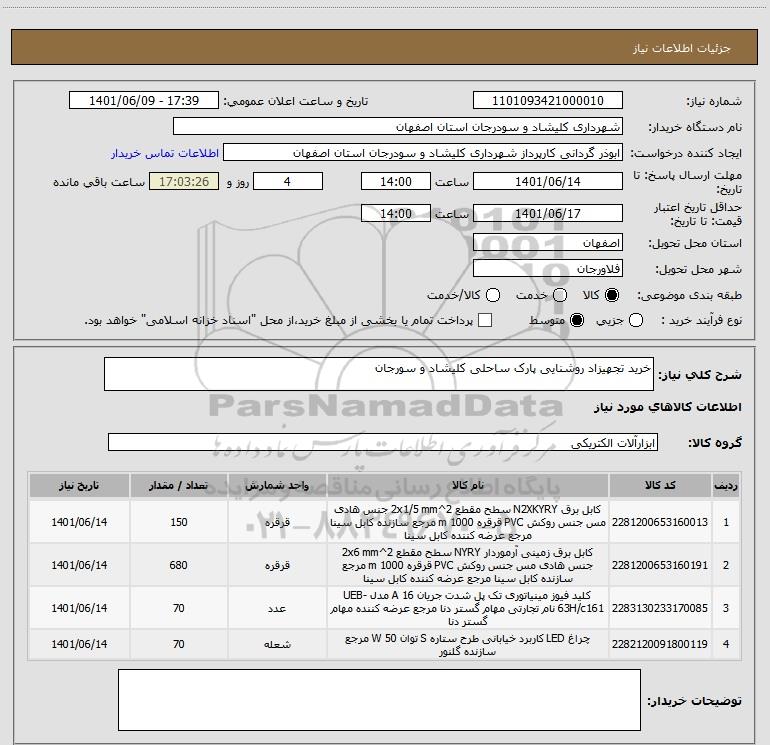Select the 'خدمت' radio button
The image size is (770, 745).
pyautogui.click(x=560, y=295)
